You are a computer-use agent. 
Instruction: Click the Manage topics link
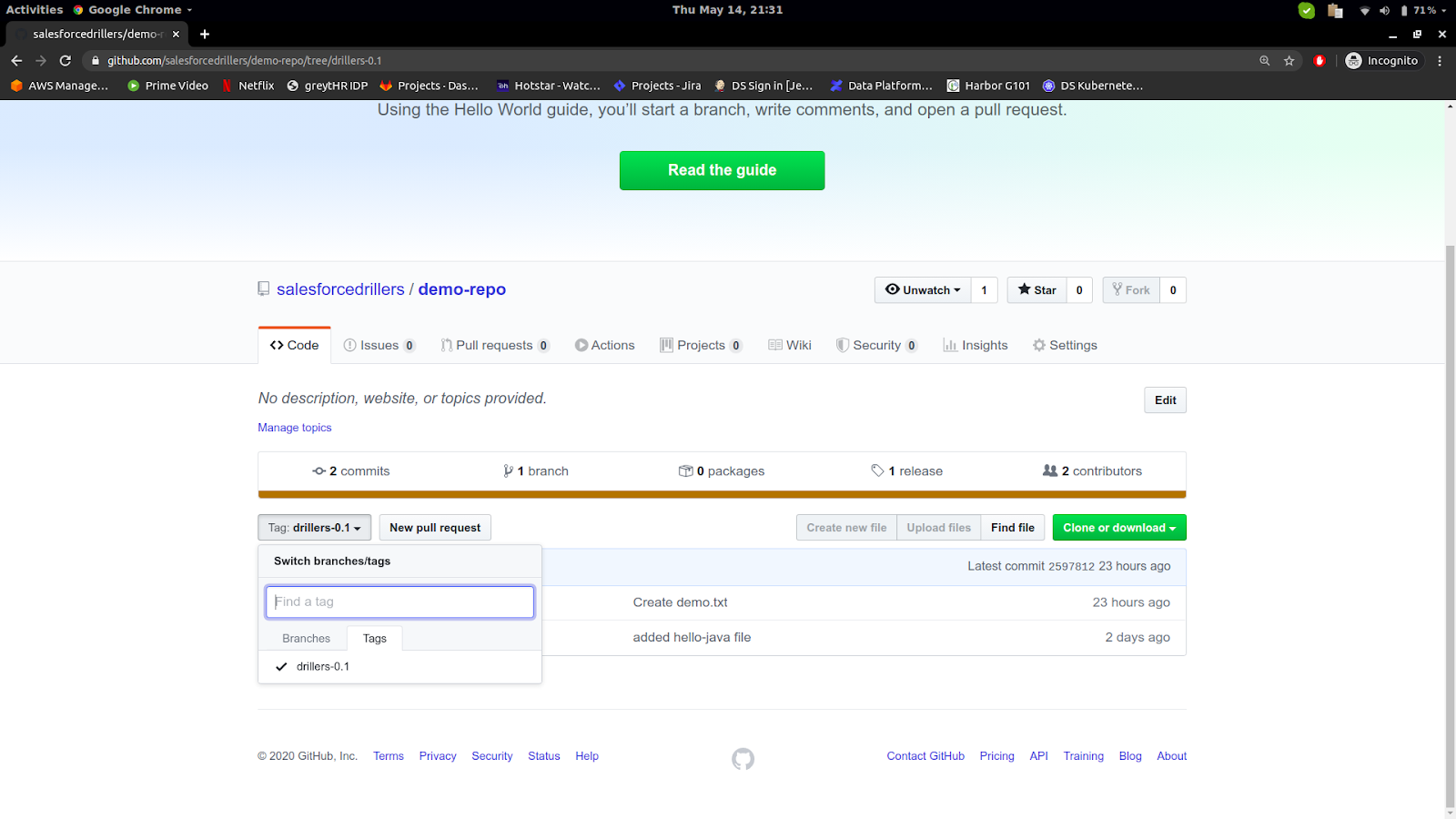click(295, 428)
